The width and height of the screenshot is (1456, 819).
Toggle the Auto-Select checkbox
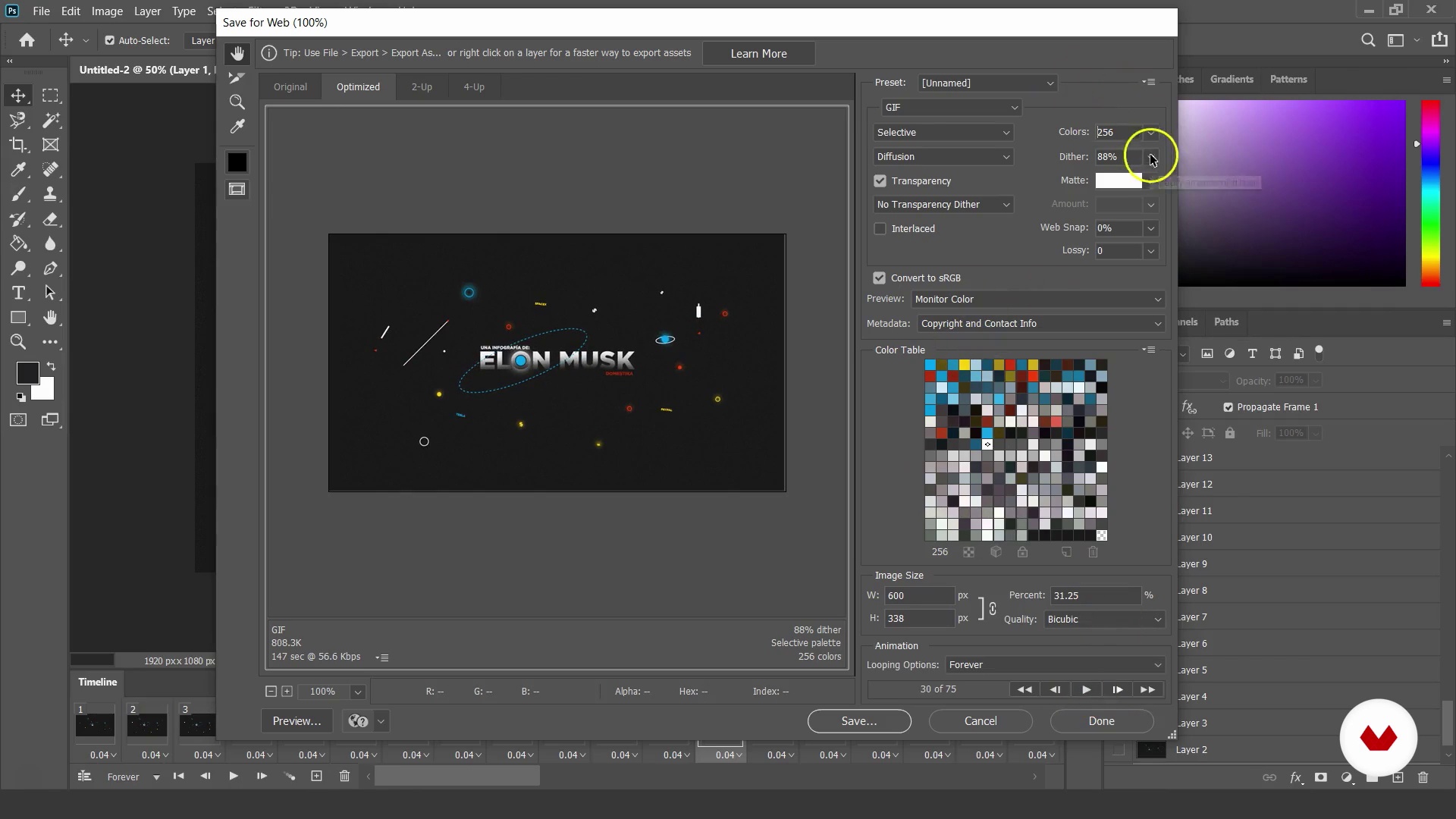(110, 41)
